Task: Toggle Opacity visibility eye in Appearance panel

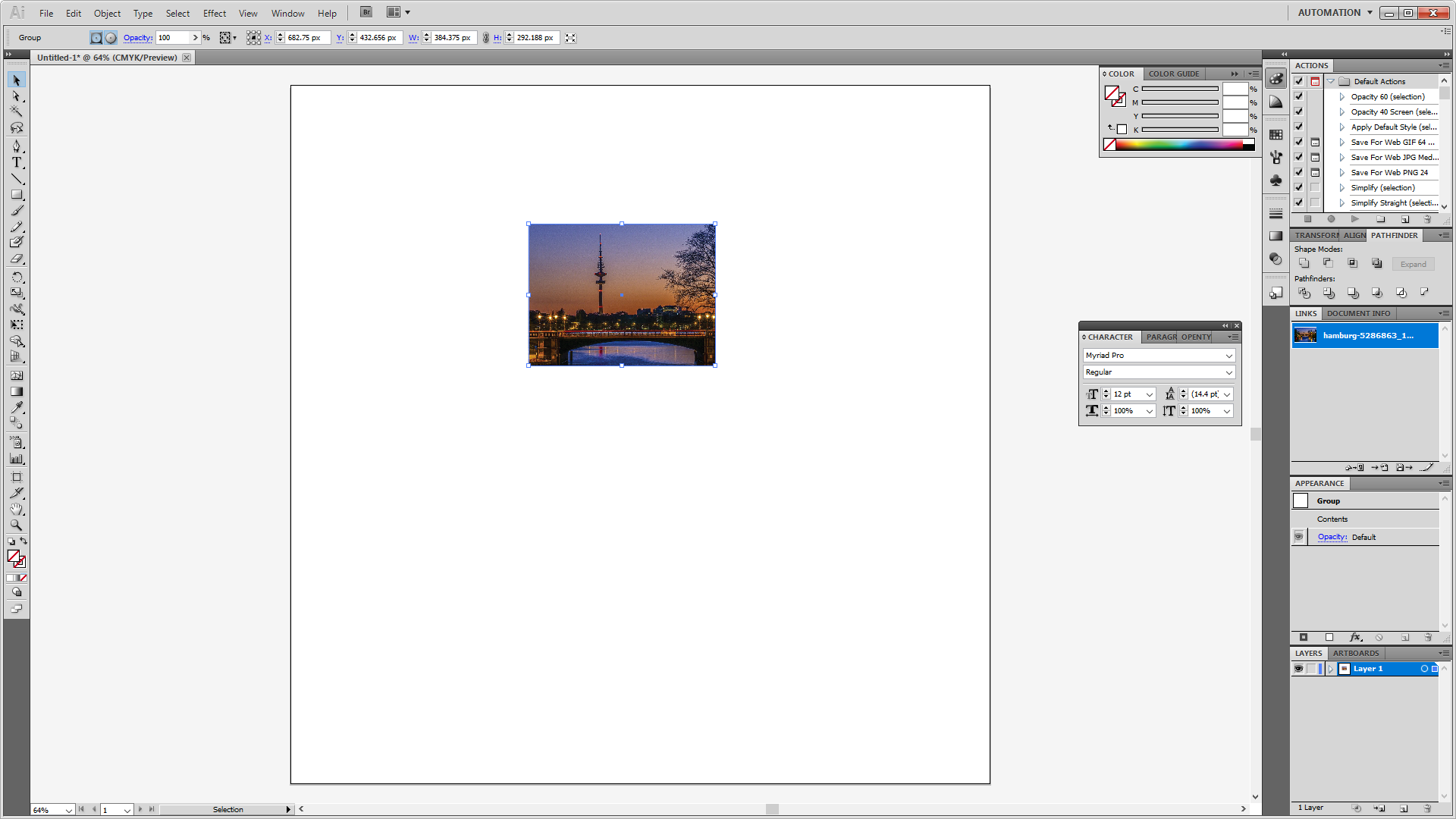Action: point(1299,537)
